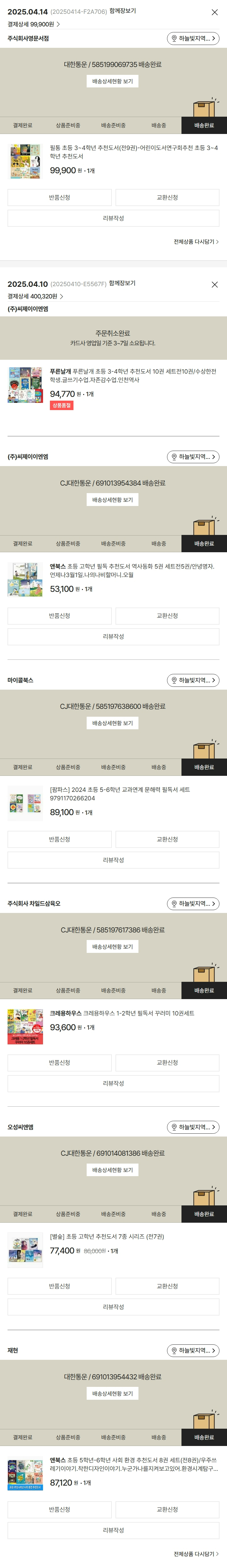This screenshot has width=227, height=1568.
Task: Open thumbnail of 필통 초등 3~4학년 추천도서
Action: (x=25, y=161)
